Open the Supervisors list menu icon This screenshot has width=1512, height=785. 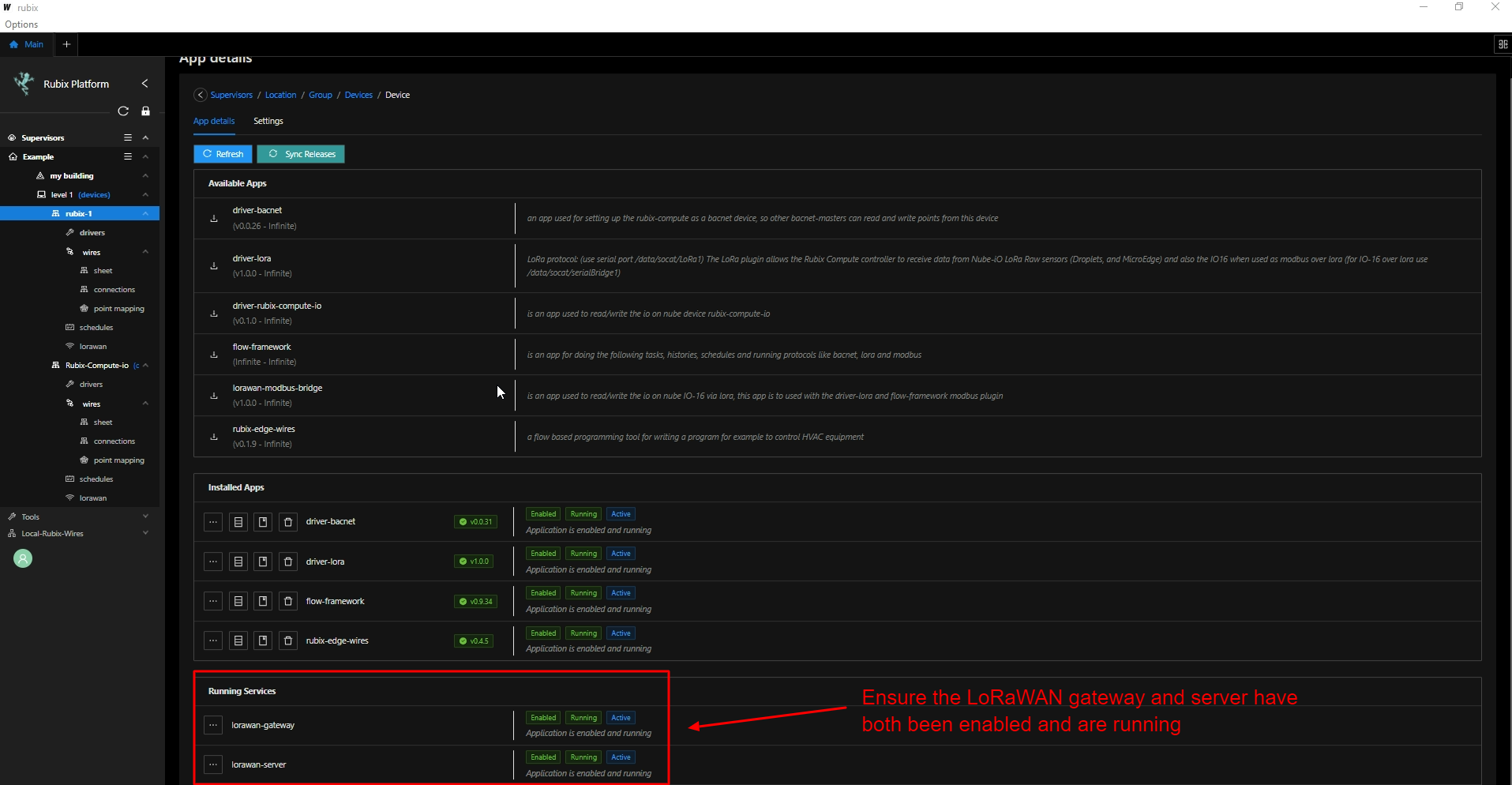128,137
